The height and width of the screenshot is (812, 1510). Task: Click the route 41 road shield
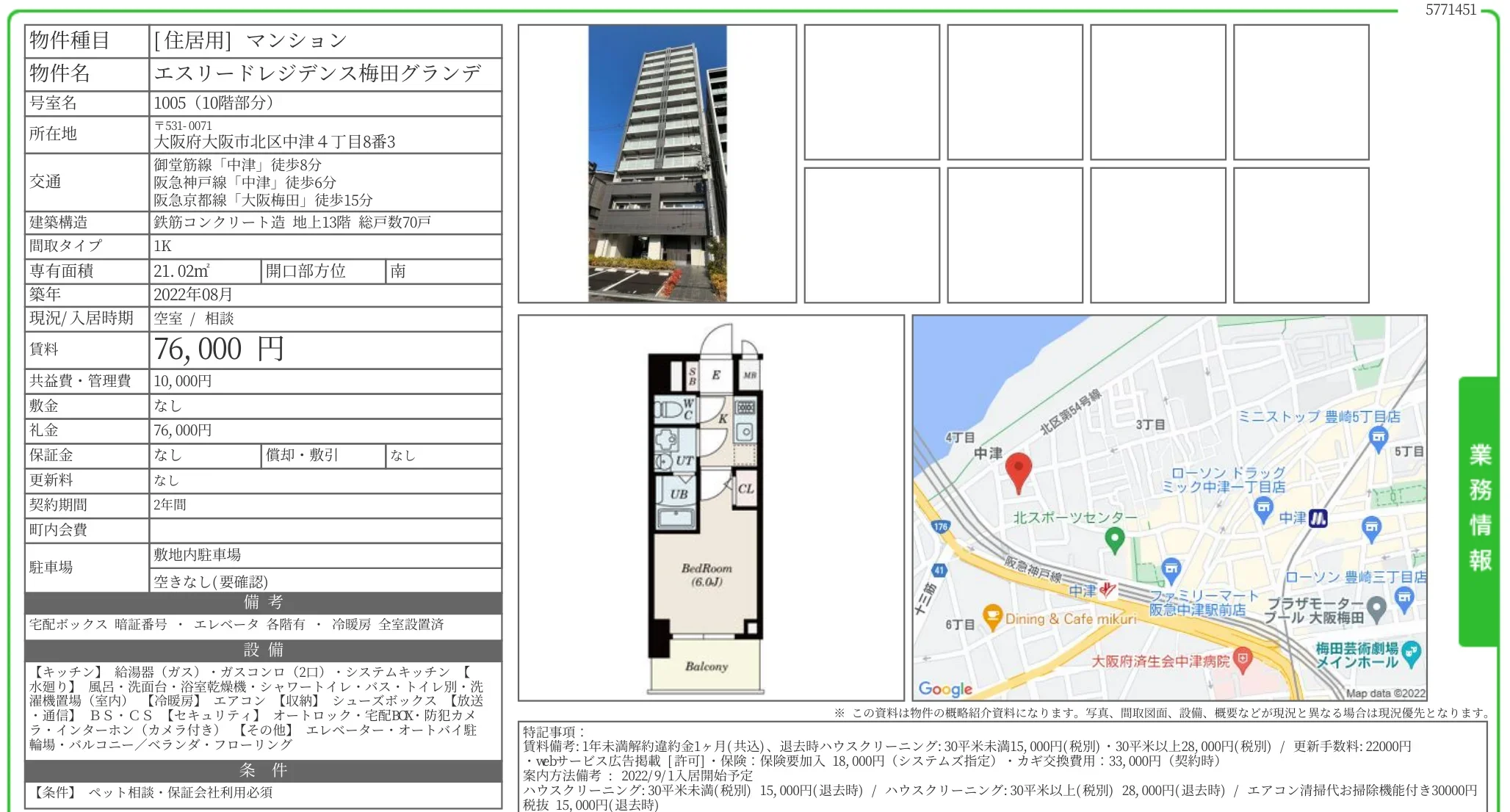tap(939, 570)
